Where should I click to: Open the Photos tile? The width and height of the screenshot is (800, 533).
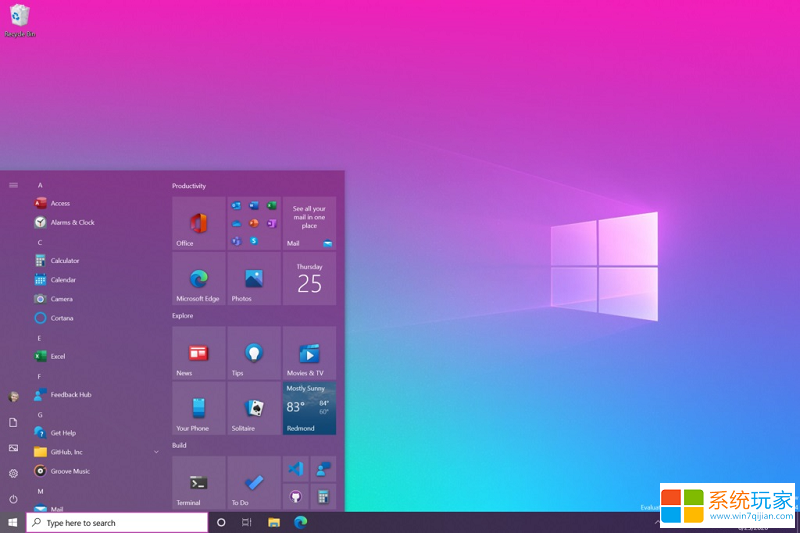click(254, 278)
